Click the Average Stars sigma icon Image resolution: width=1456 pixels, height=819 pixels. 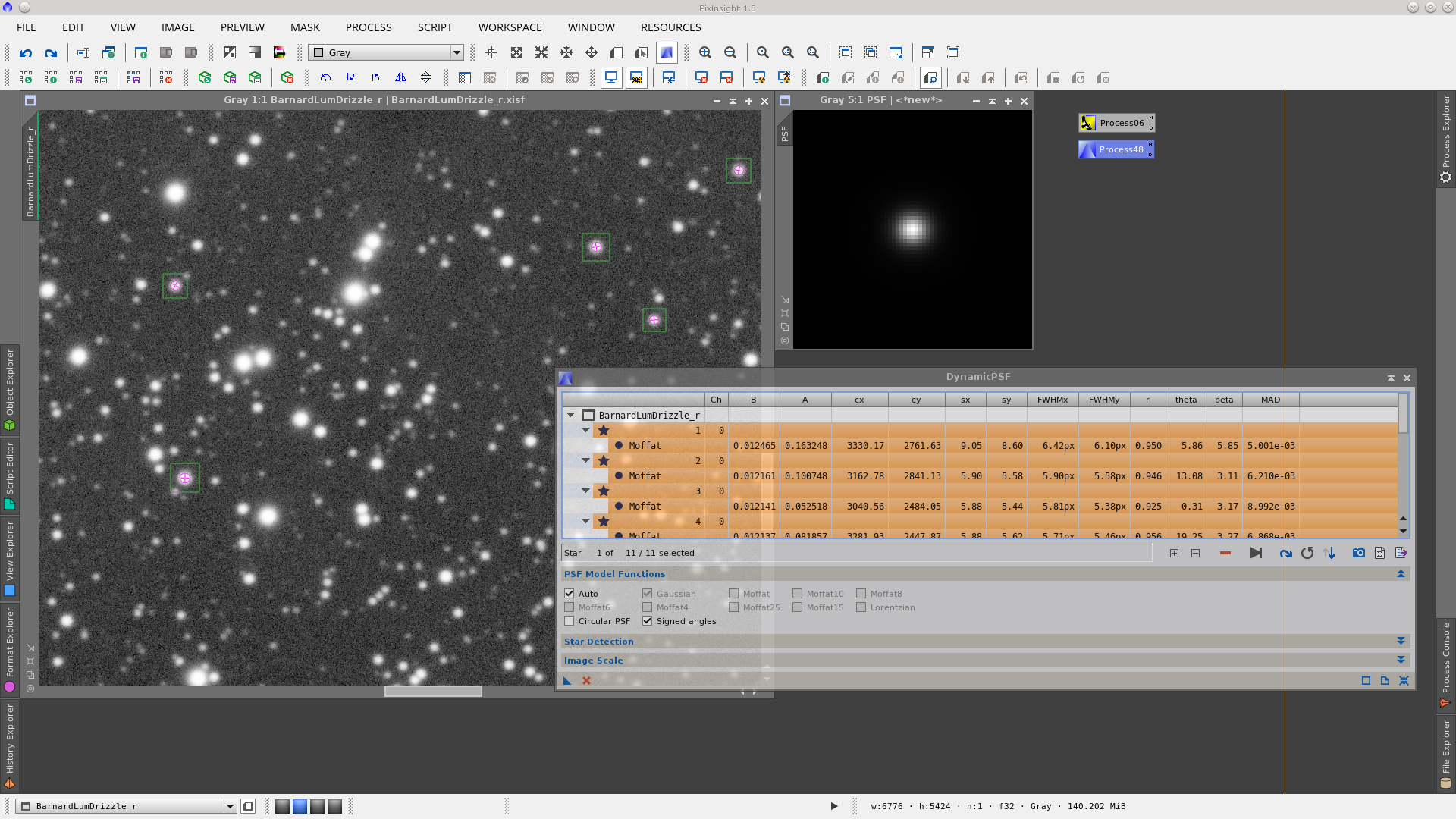point(1379,553)
